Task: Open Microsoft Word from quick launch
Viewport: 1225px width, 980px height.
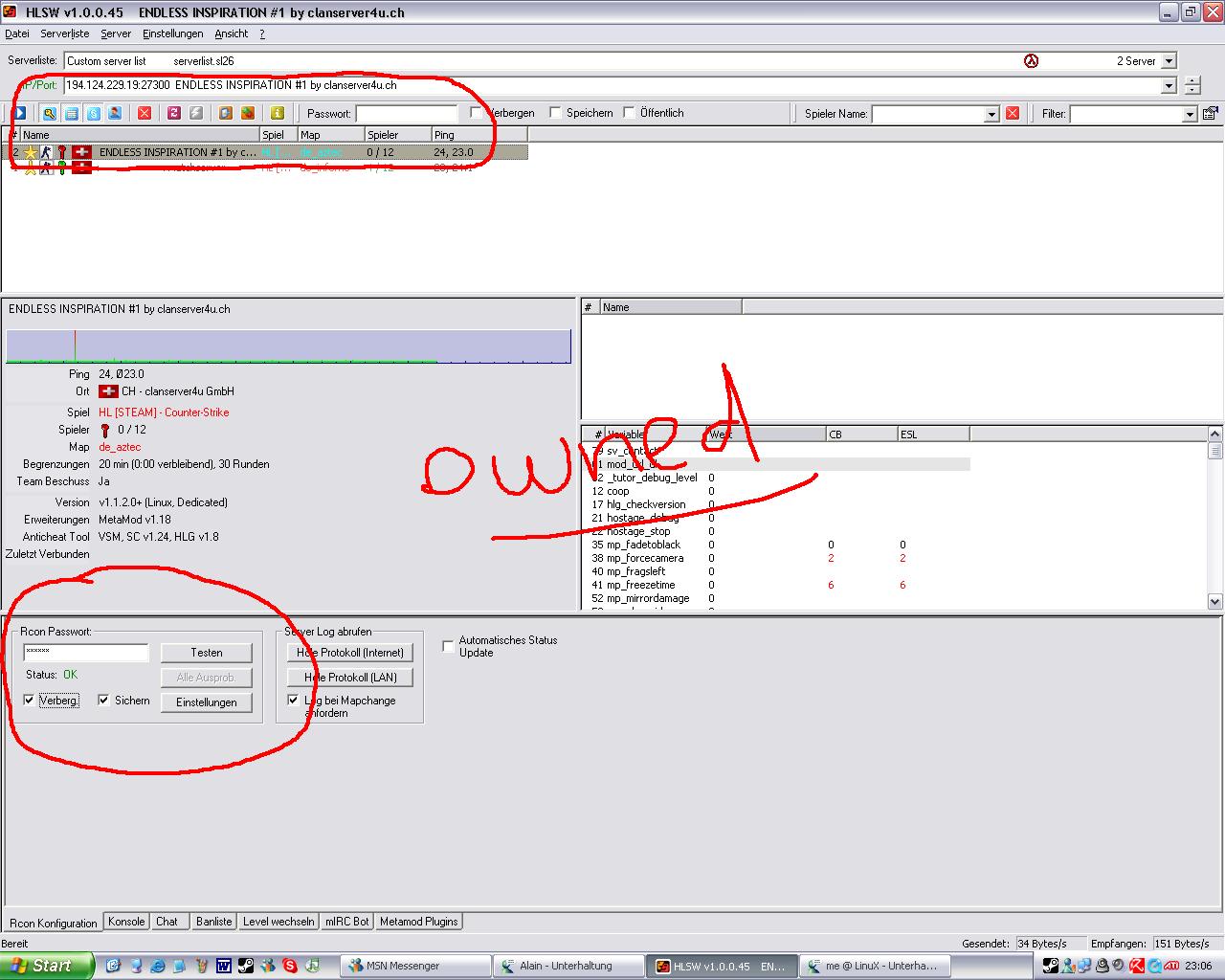Action: click(223, 966)
